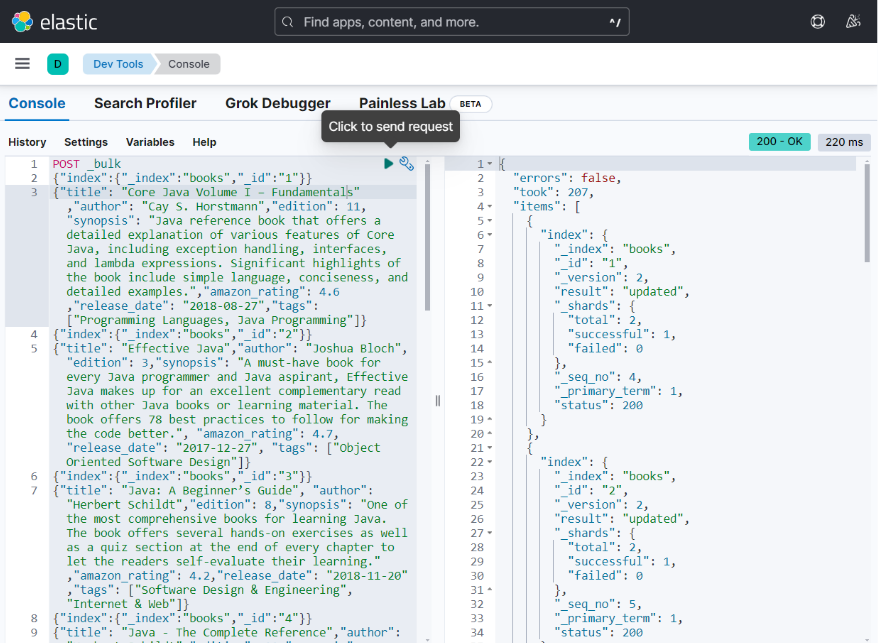
Task: Open the History panel
Action: [x=27, y=142]
